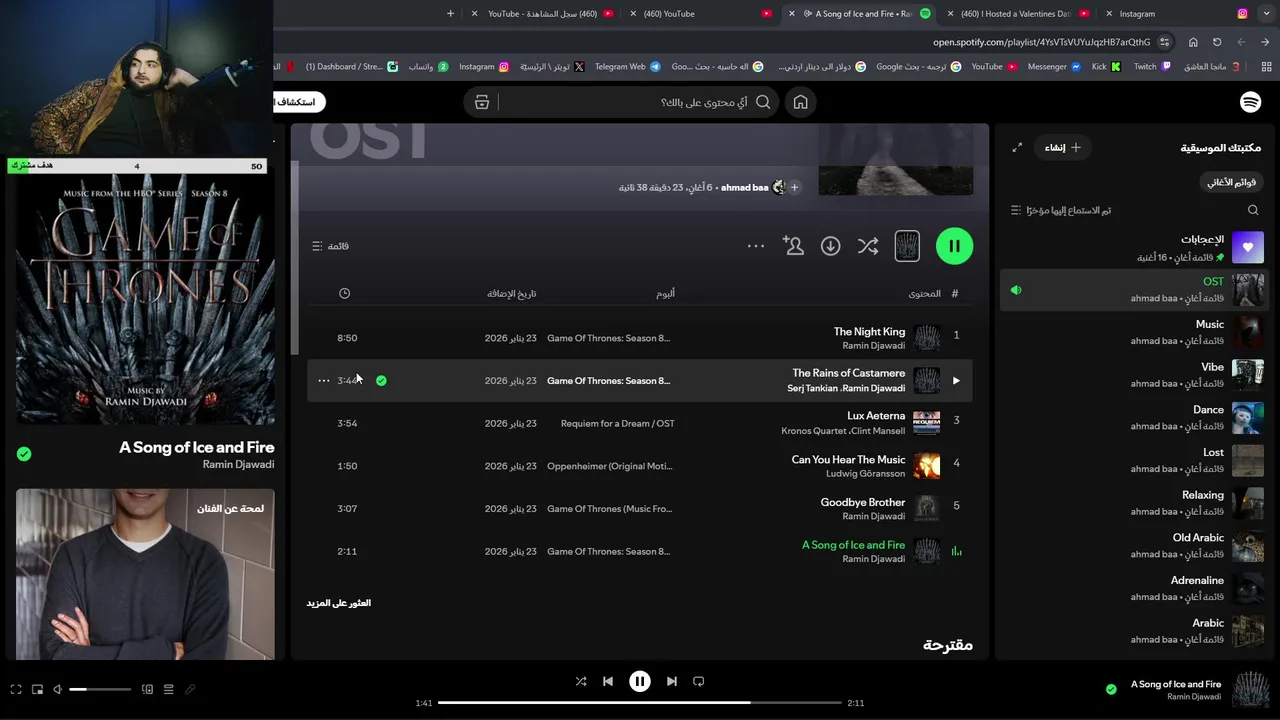Click the Spotify logo
This screenshot has width=1280, height=720.
tap(1250, 102)
